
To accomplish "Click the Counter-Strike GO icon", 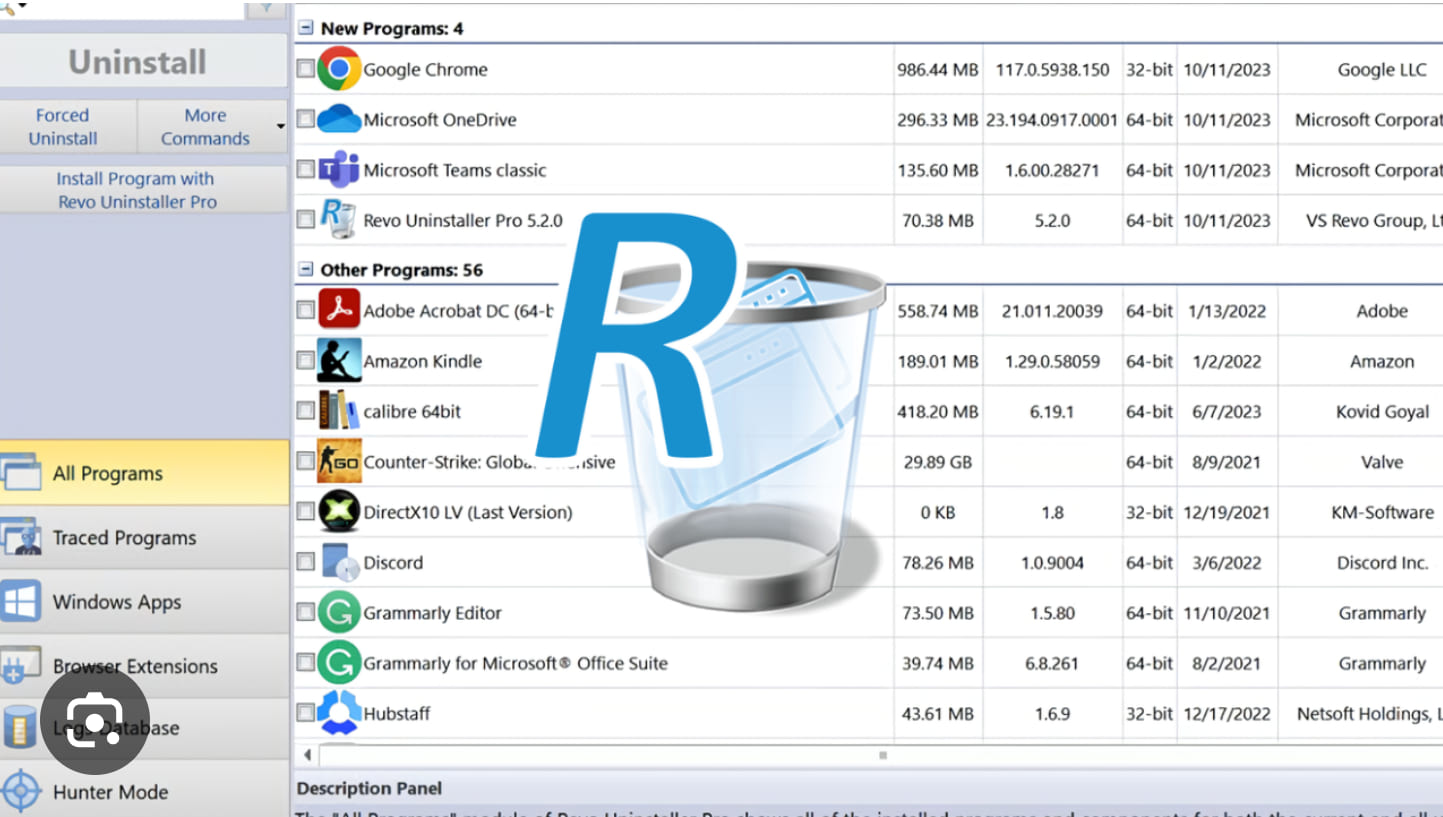I will tap(339, 462).
